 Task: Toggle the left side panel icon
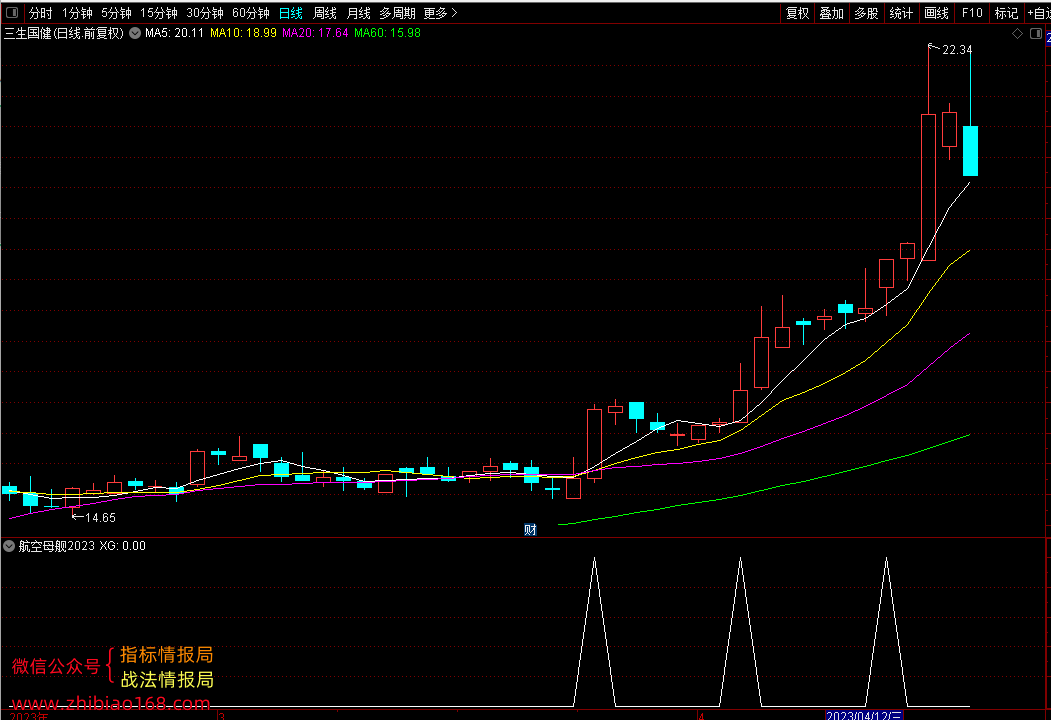11,13
